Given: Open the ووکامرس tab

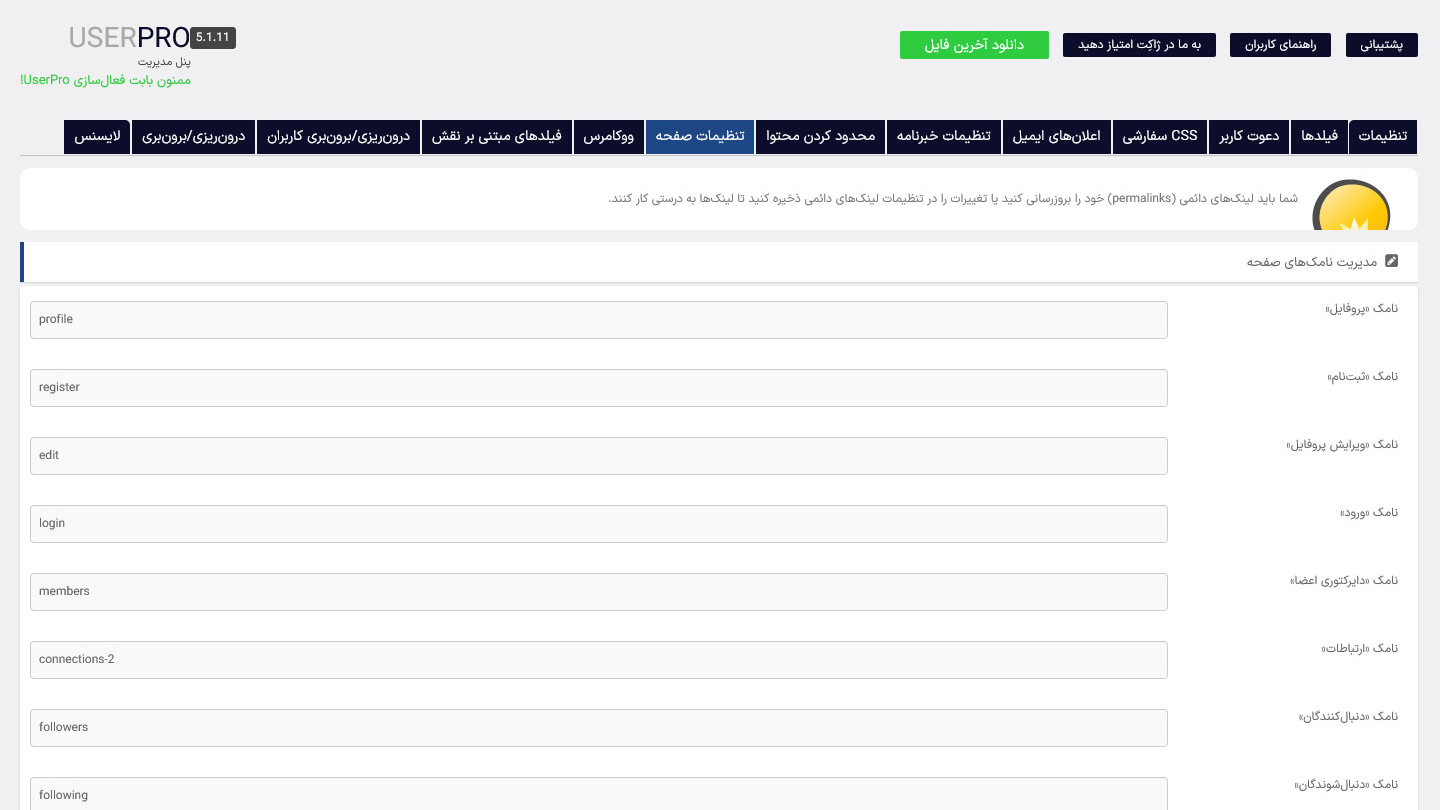Looking at the screenshot, I should click(609, 137).
